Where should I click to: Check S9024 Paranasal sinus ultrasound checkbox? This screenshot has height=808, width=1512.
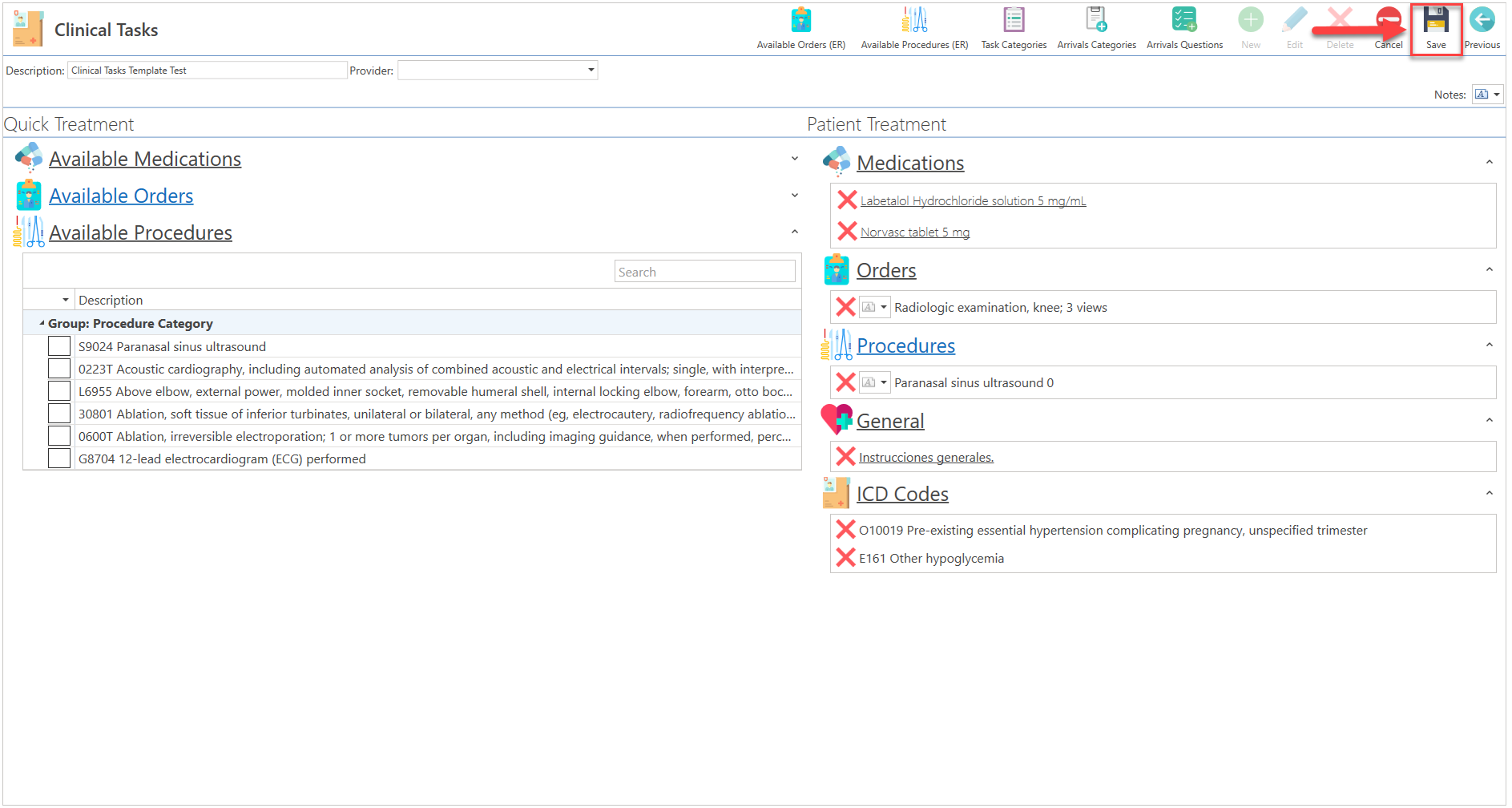(x=59, y=346)
